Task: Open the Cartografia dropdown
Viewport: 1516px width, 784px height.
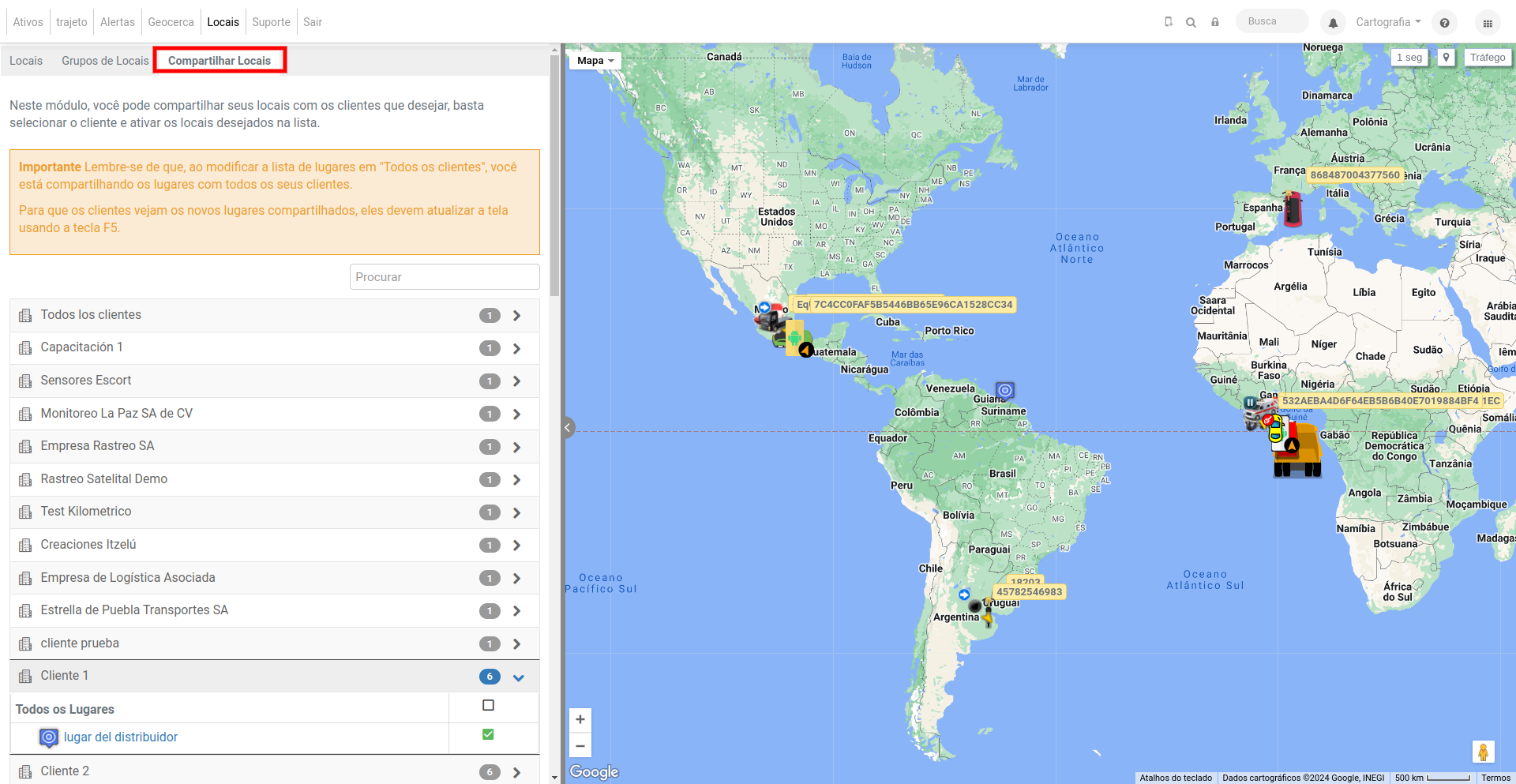Action: [x=1388, y=22]
